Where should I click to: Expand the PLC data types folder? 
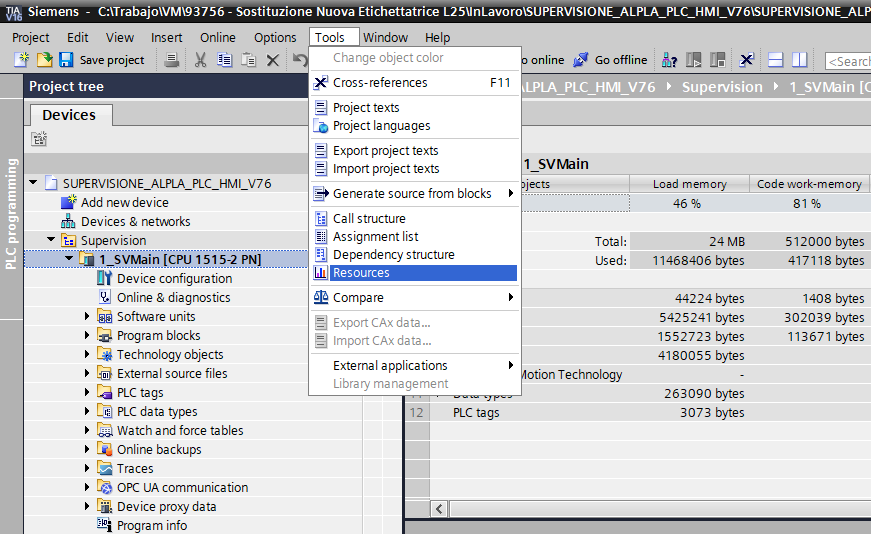(x=87, y=411)
